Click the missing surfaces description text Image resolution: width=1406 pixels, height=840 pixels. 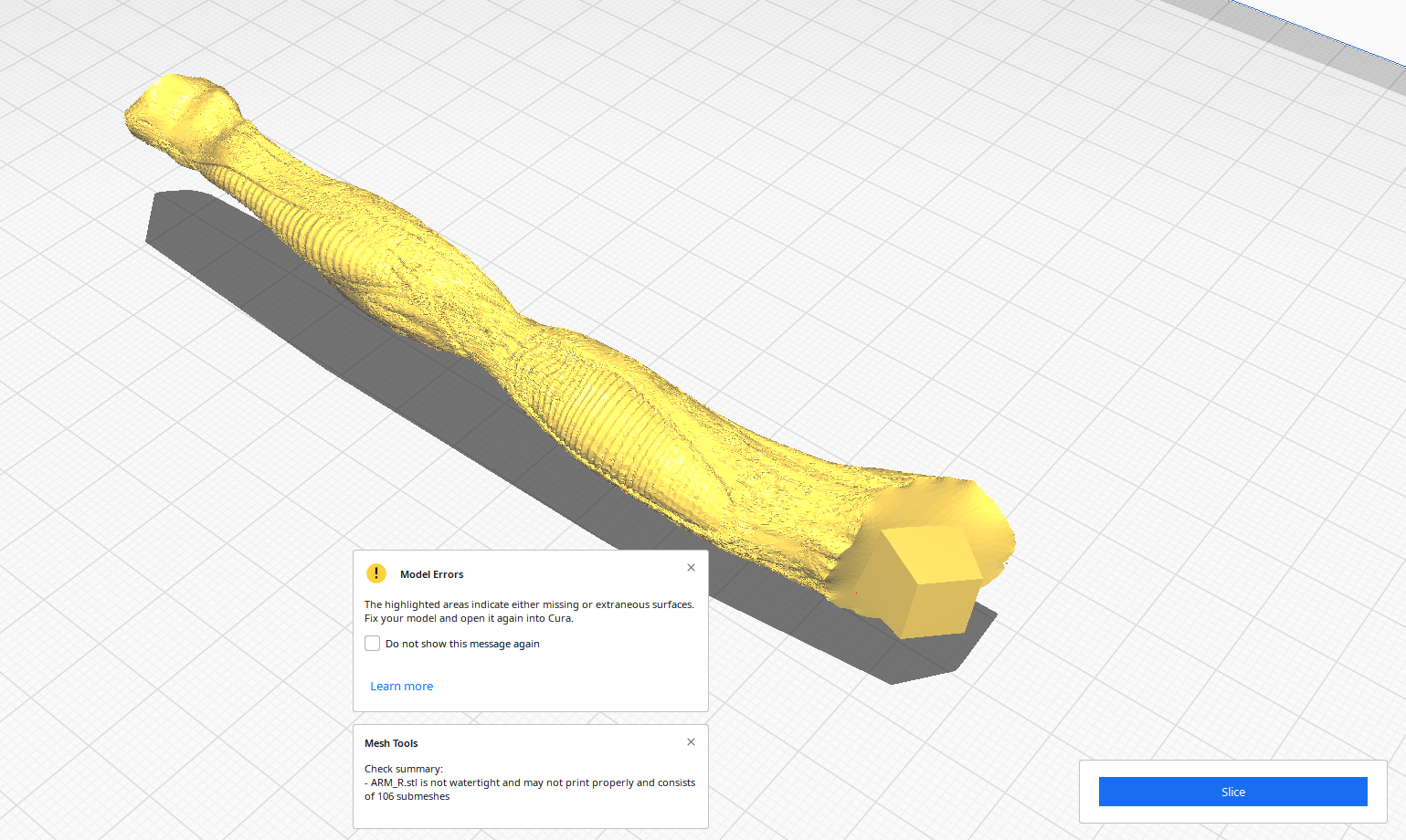[528, 604]
